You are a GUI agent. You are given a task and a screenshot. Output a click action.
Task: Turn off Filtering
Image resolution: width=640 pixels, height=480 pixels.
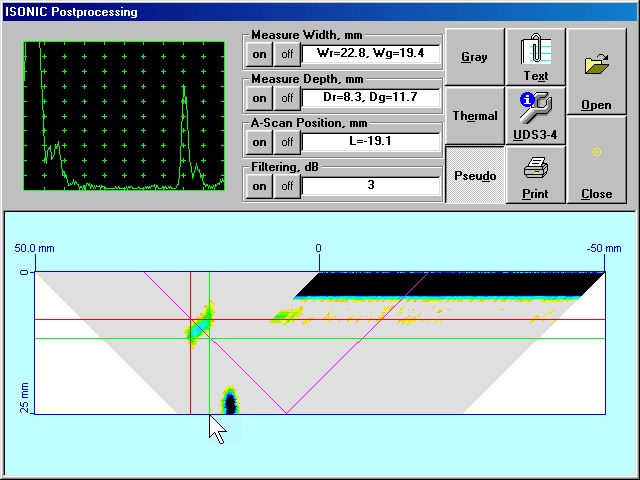tap(287, 187)
